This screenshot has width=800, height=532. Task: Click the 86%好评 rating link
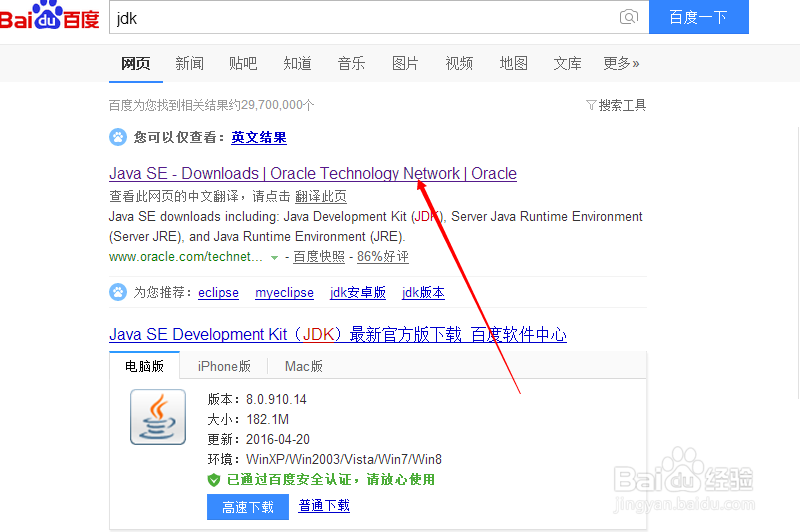click(383, 257)
